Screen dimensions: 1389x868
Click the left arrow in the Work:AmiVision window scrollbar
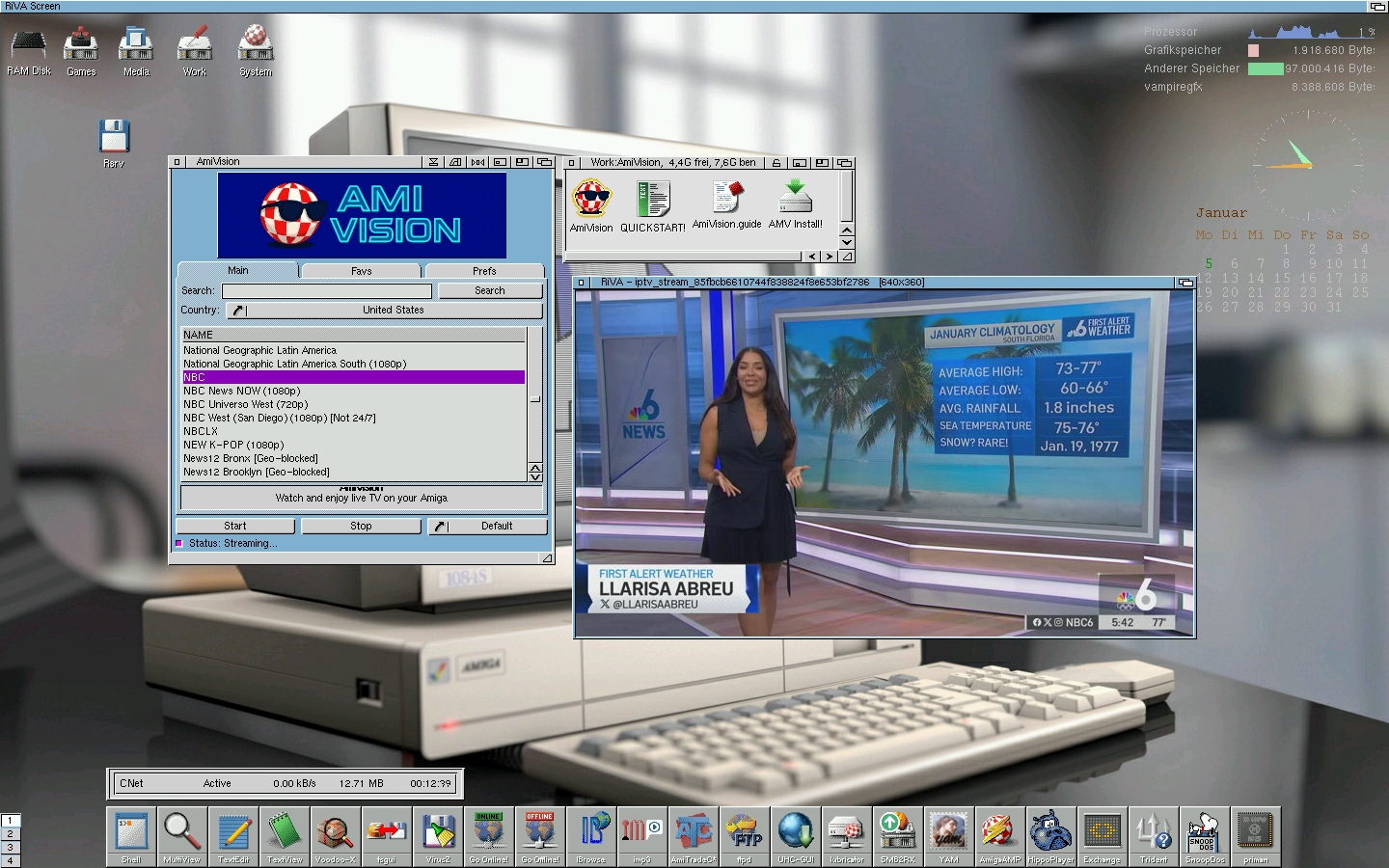pyautogui.click(x=812, y=257)
